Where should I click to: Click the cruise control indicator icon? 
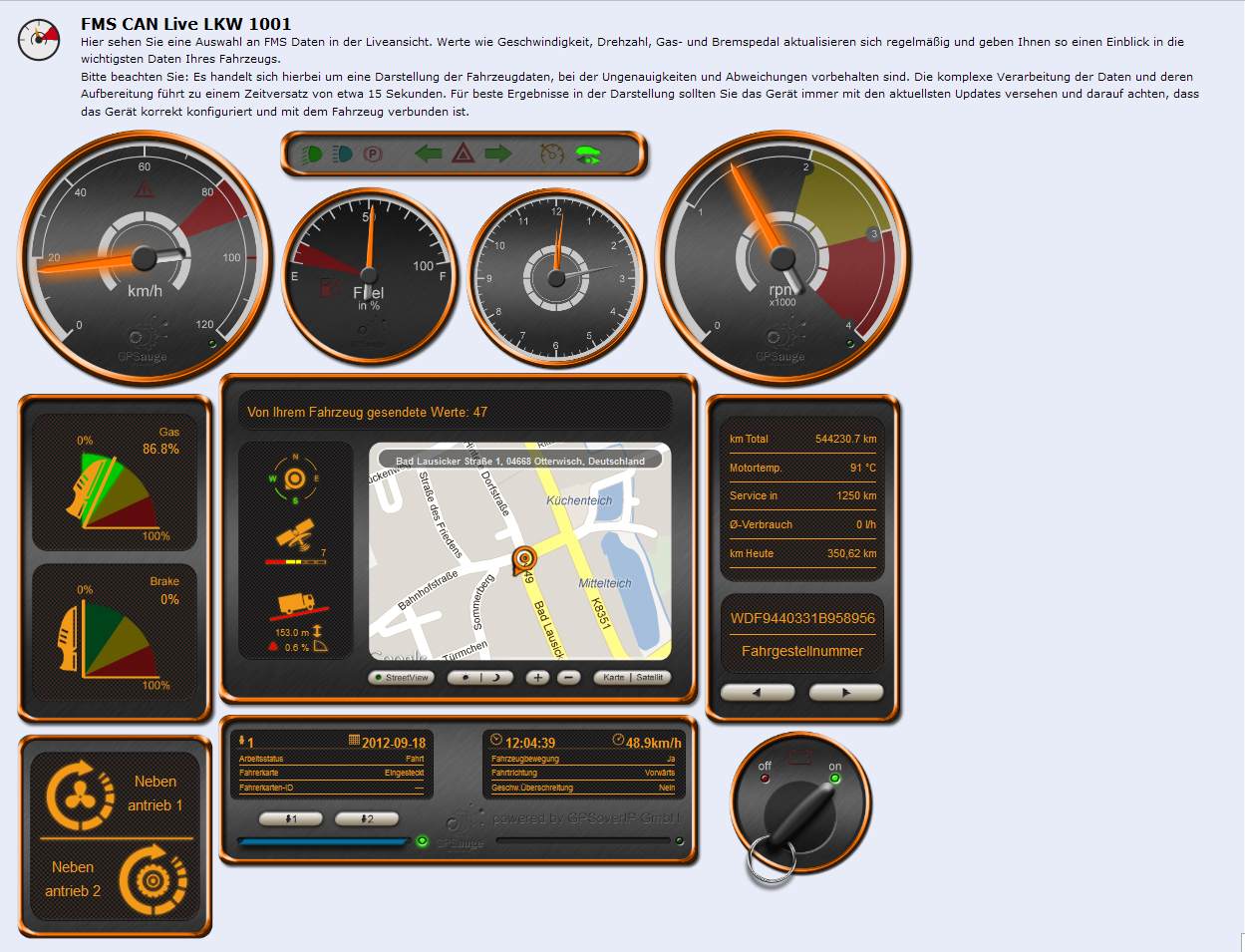pos(552,154)
